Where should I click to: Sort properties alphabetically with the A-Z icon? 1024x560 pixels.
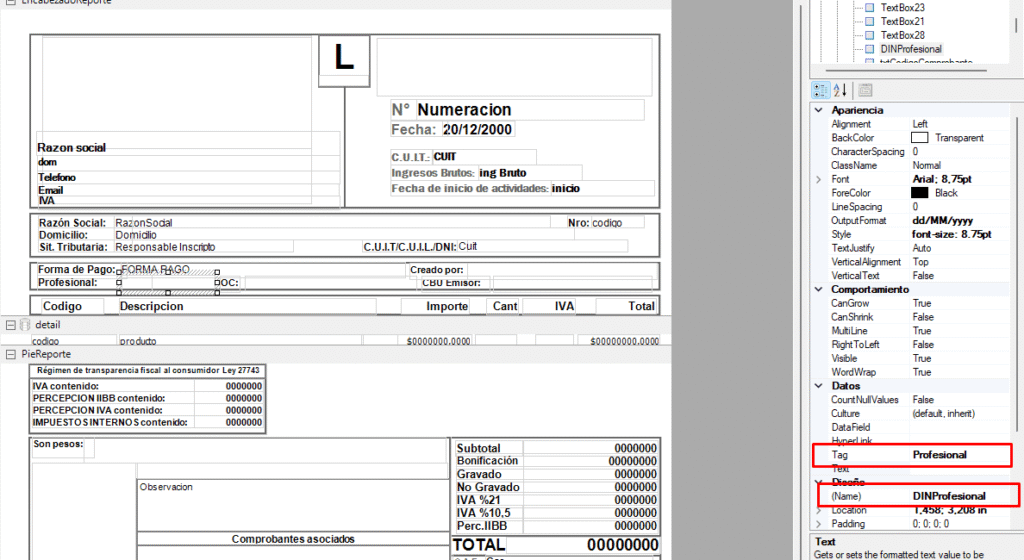(840, 90)
